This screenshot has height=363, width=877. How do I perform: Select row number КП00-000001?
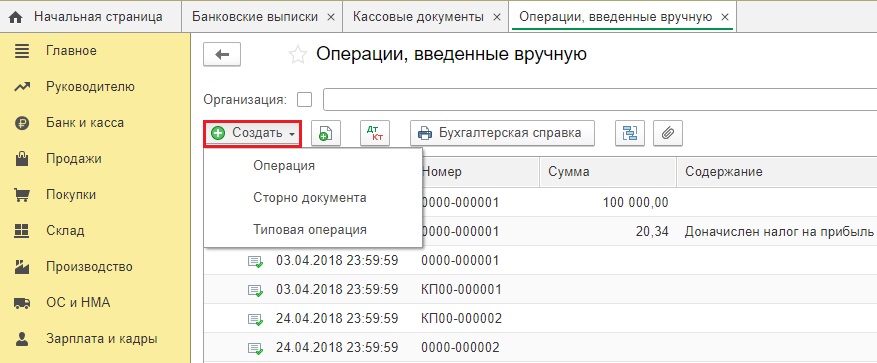[x=461, y=290]
